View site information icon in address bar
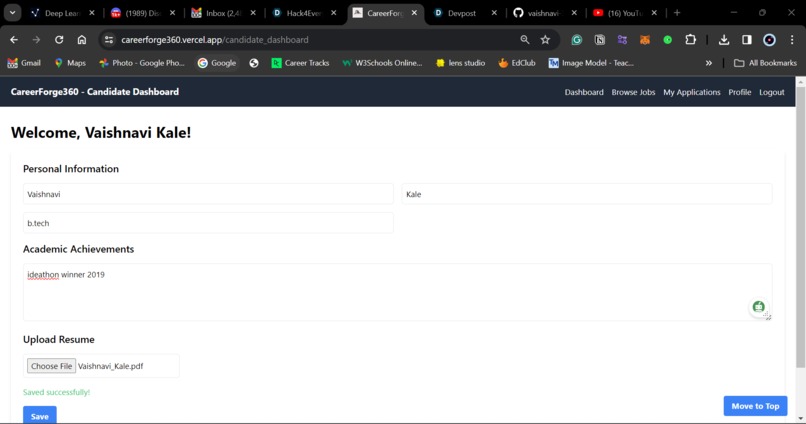The width and height of the screenshot is (806, 424). click(x=108, y=40)
